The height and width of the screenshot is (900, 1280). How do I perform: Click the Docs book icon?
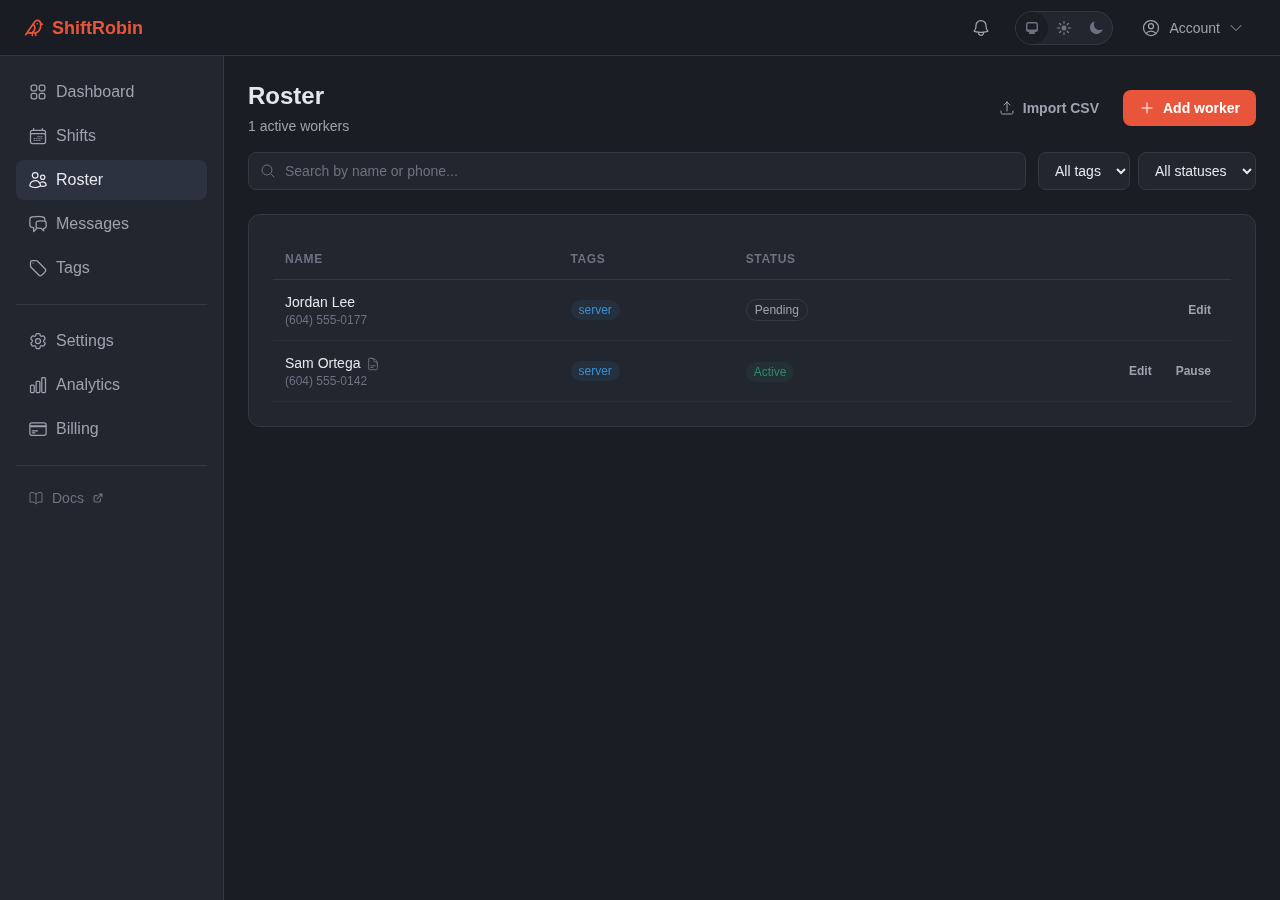click(36, 498)
